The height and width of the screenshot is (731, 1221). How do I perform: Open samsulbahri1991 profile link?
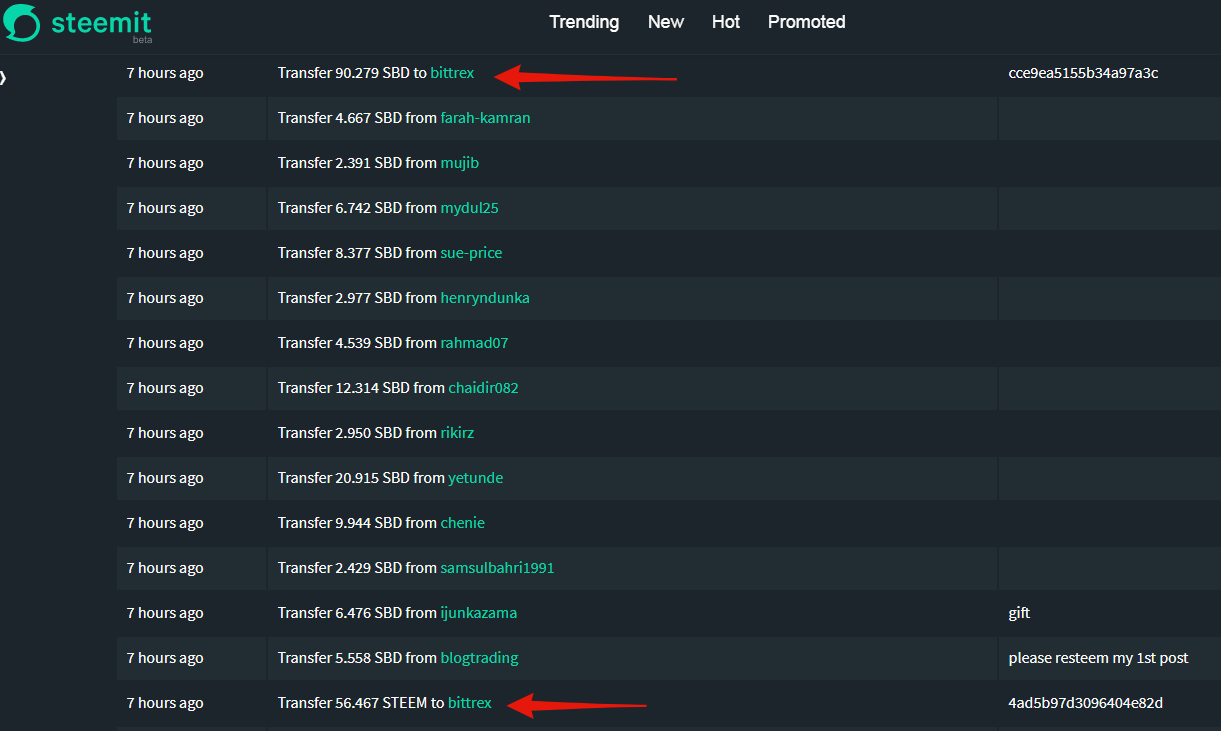pos(497,568)
